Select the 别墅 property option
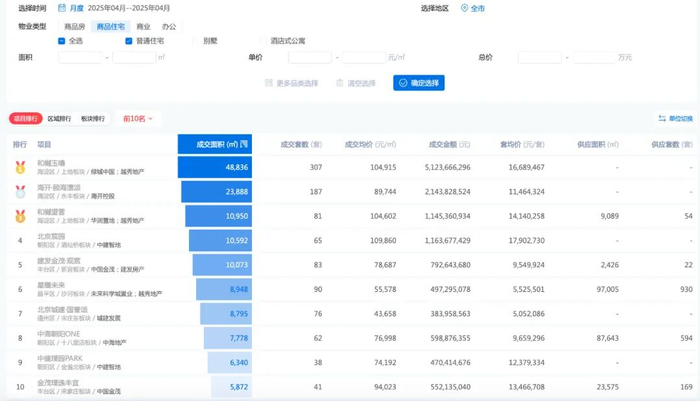The image size is (700, 401). pos(210,41)
